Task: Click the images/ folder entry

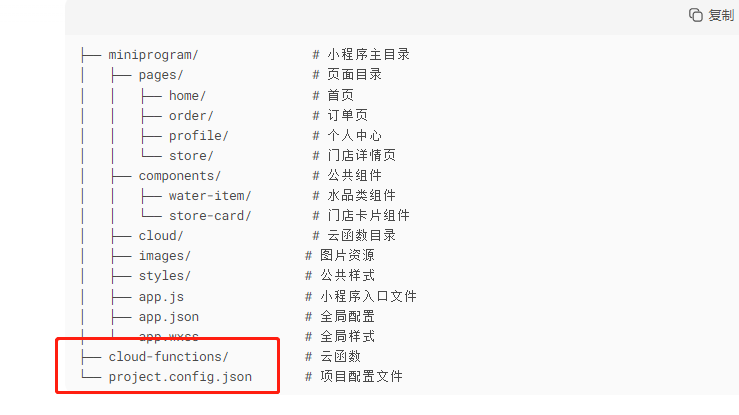Action: coord(164,256)
